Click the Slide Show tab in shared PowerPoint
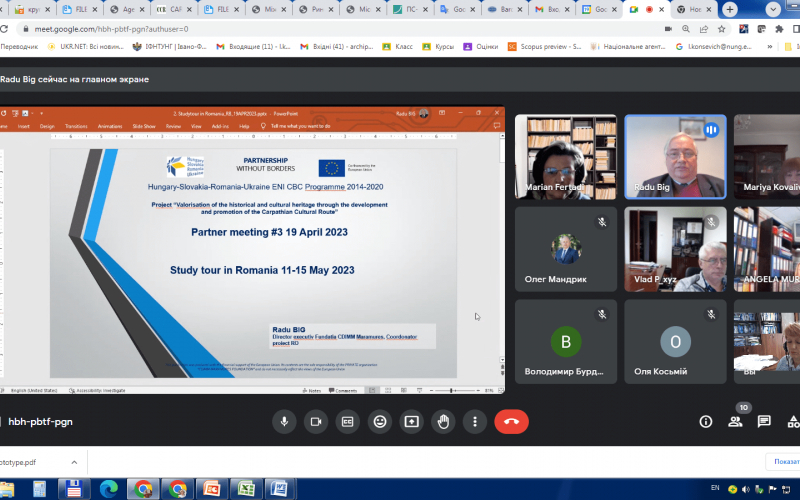This screenshot has width=800, height=500. click(144, 126)
